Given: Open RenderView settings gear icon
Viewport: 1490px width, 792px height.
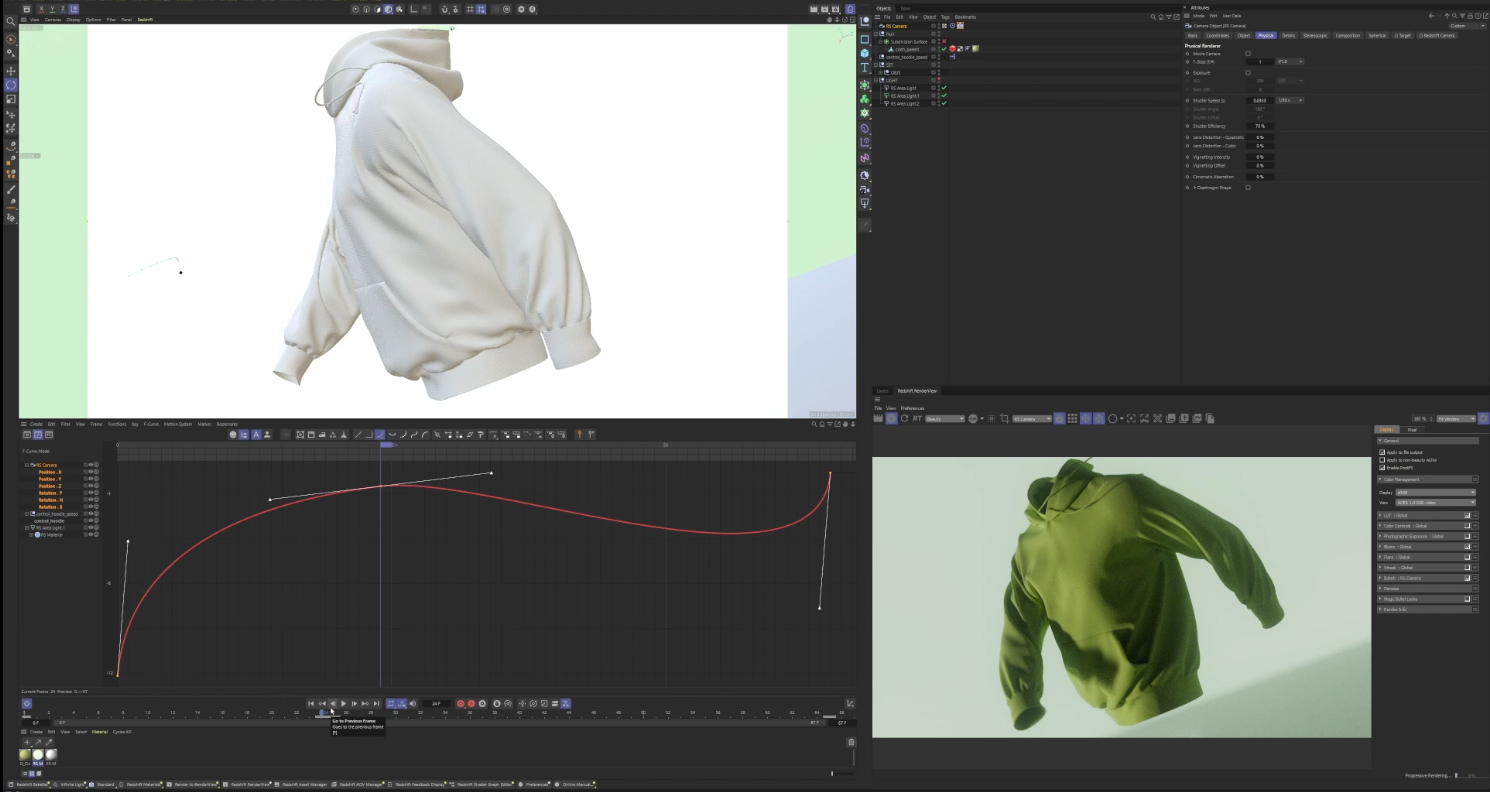Looking at the screenshot, I should [x=1484, y=418].
